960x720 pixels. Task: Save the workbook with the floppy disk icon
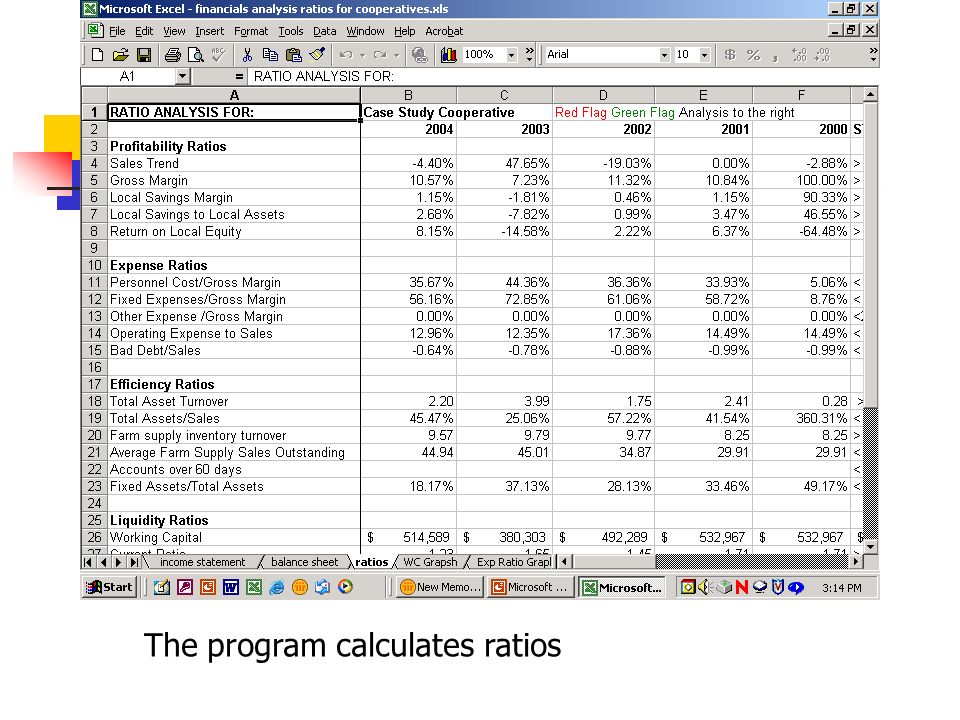pyautogui.click(x=144, y=55)
